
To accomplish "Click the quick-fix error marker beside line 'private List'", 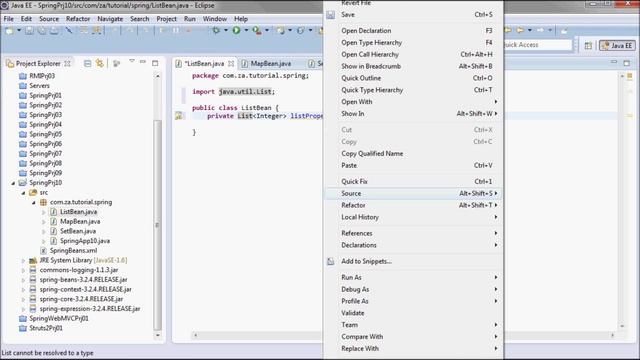I will 179,116.
